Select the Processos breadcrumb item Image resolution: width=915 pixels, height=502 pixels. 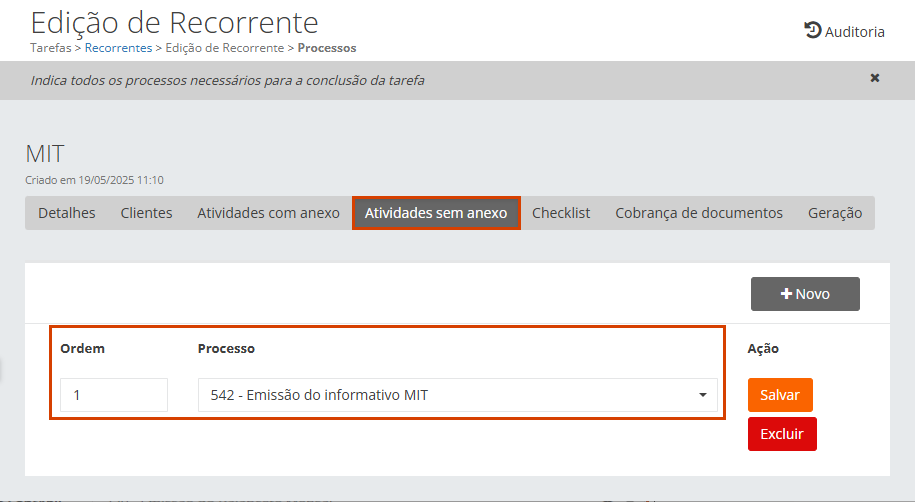coord(327,48)
